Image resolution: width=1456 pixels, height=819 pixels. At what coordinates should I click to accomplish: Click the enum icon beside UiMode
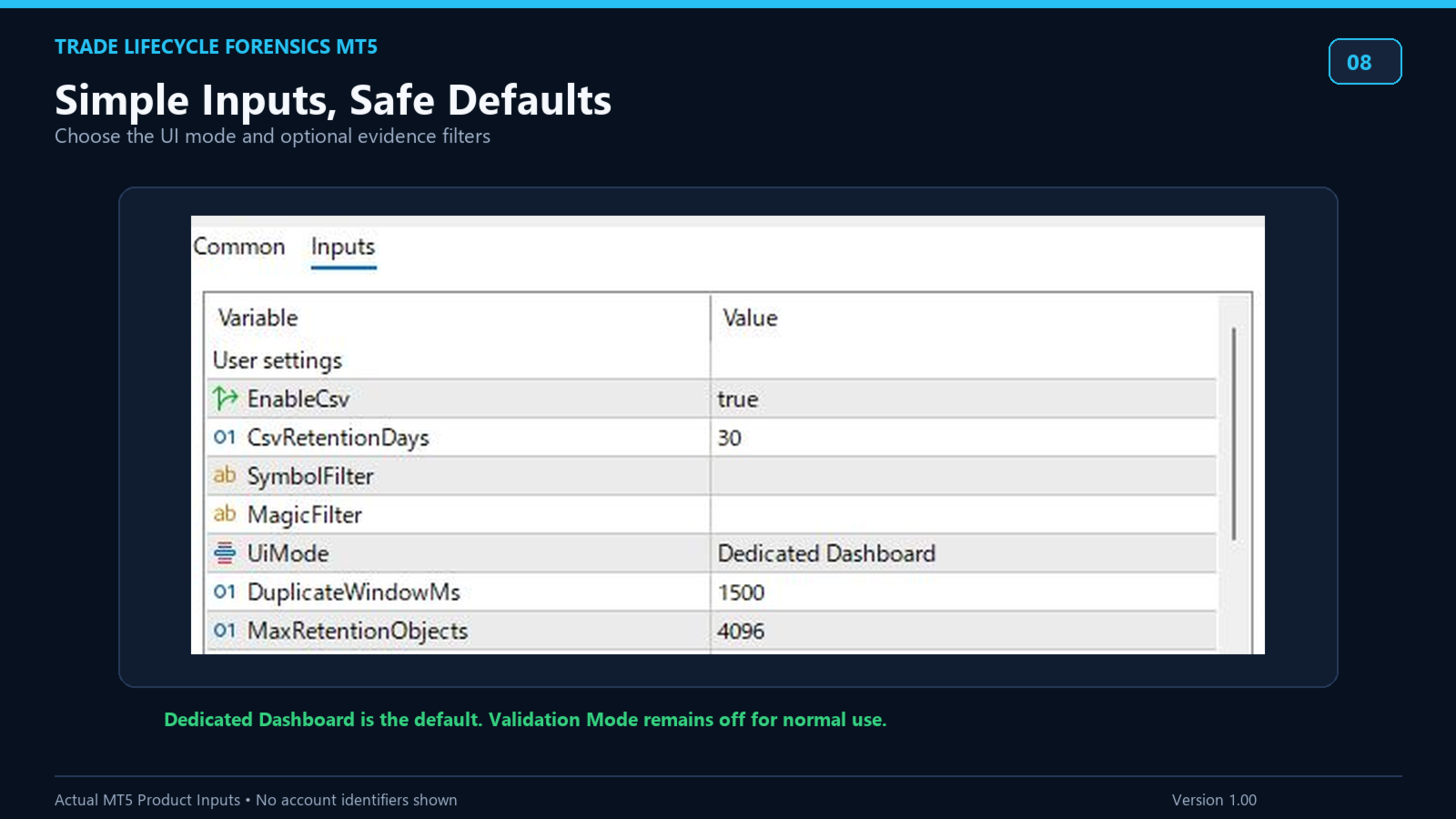point(225,552)
